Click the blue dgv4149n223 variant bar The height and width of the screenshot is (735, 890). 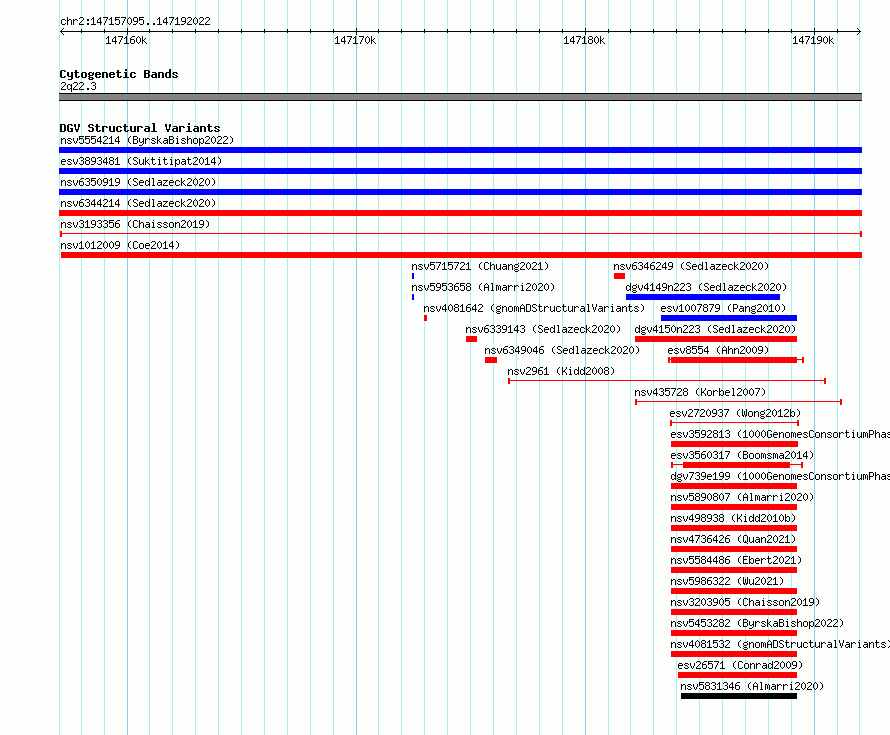coord(703,297)
